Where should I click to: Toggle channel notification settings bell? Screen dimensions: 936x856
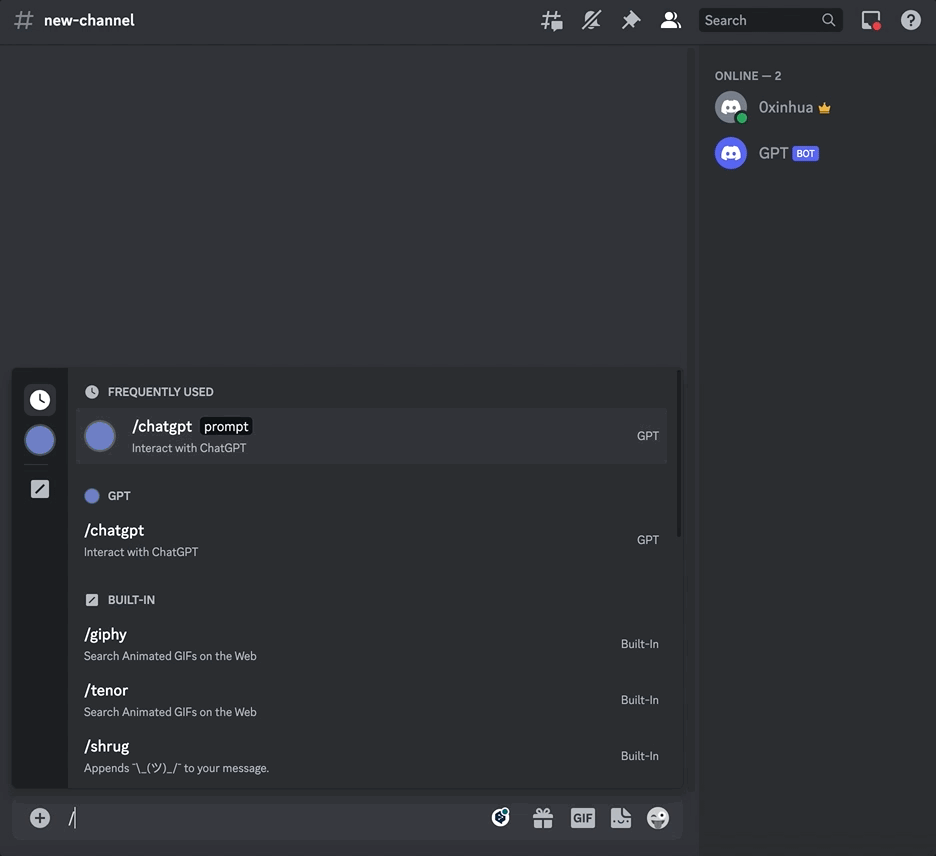(591, 20)
